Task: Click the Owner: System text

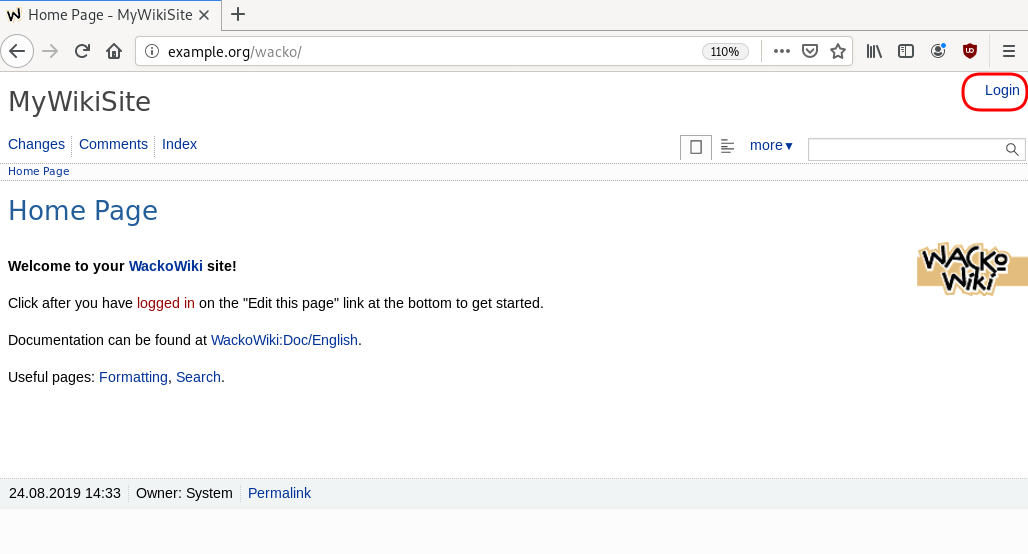Action: point(184,493)
